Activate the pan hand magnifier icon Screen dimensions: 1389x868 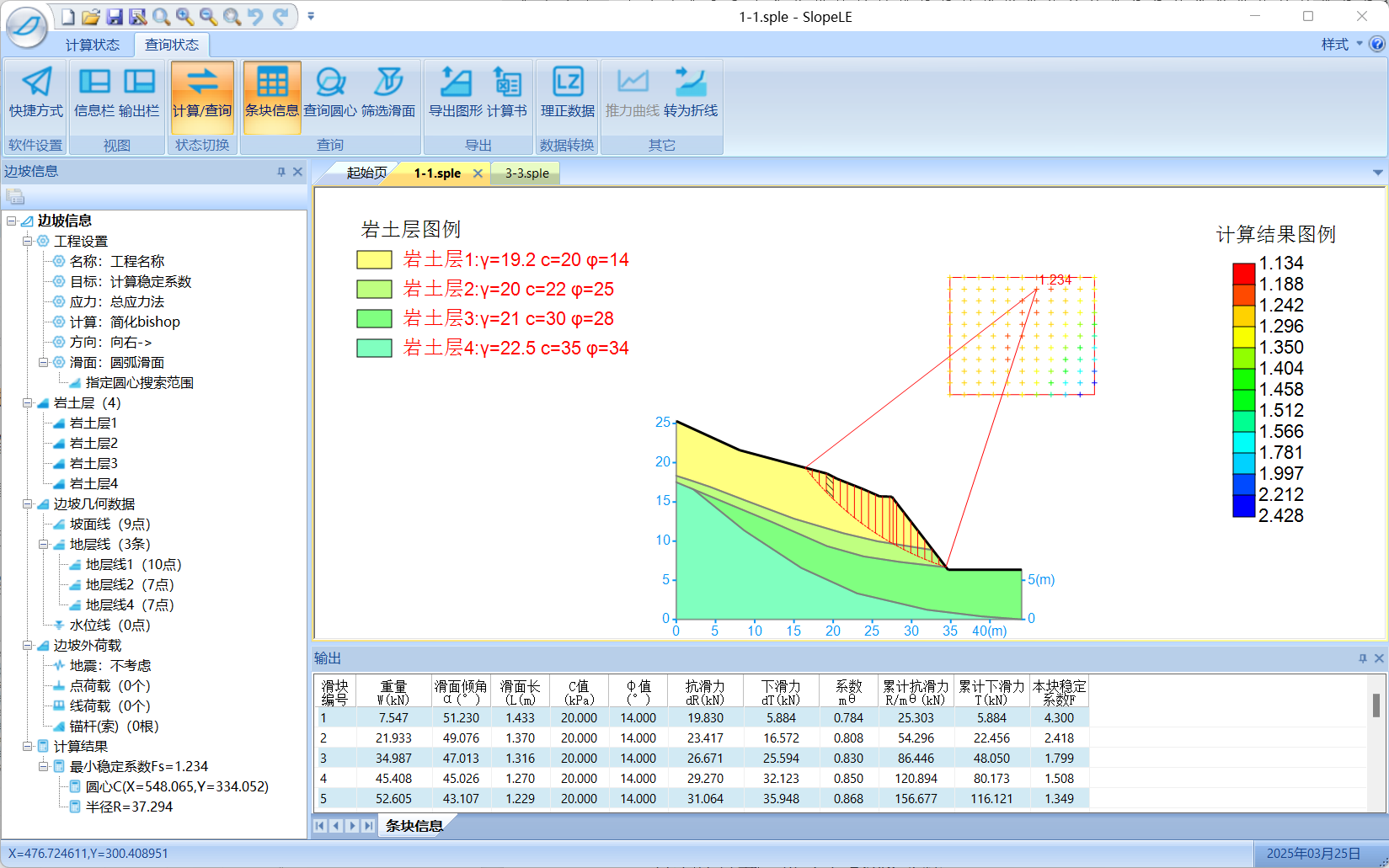pyautogui.click(x=232, y=16)
